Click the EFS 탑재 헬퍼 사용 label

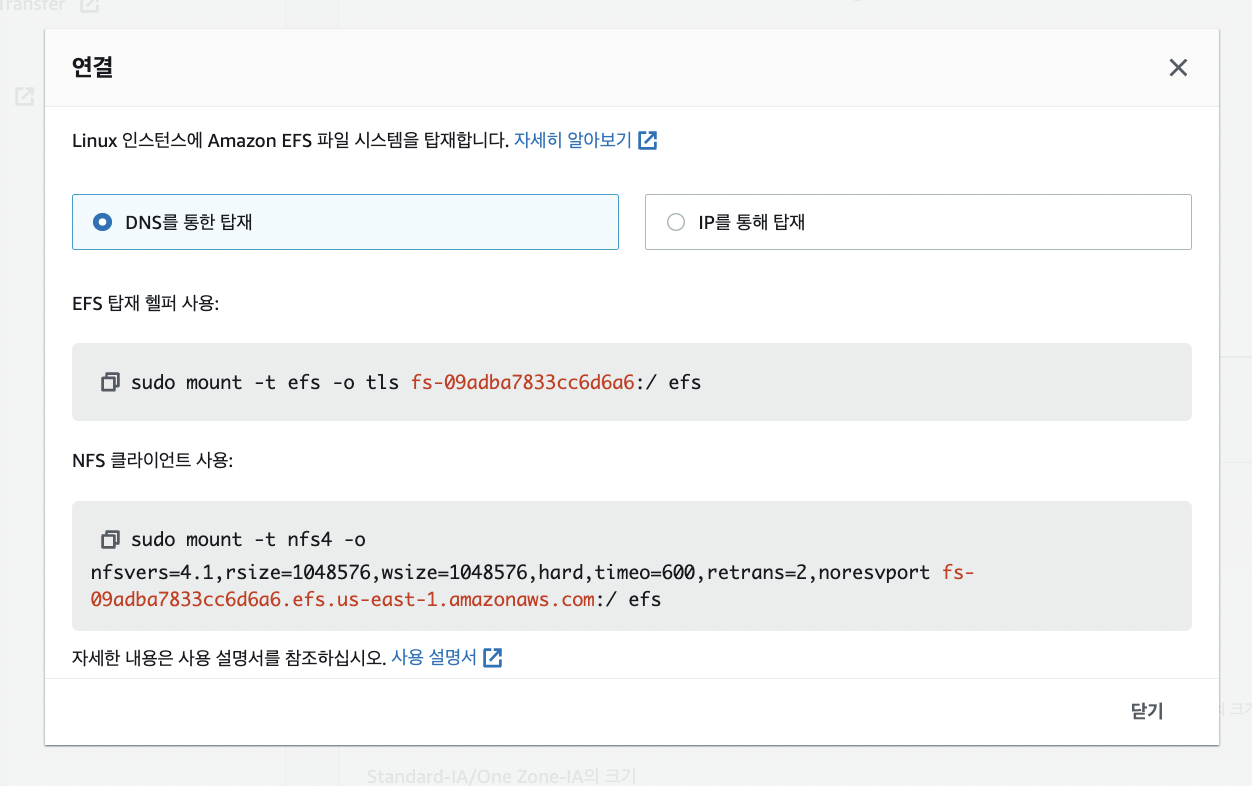click(146, 303)
